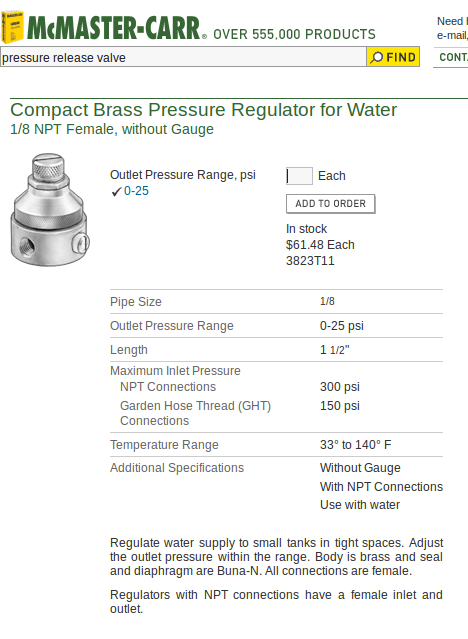Click the magnifying glass in FIND button
The image size is (468, 639).
tap(377, 57)
